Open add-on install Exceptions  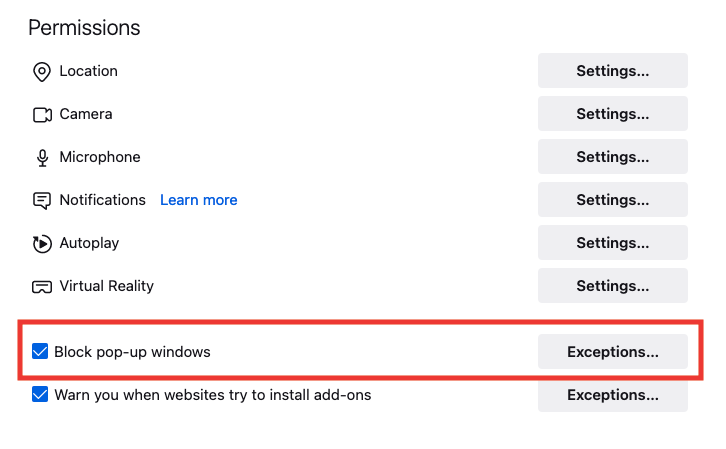pos(612,395)
